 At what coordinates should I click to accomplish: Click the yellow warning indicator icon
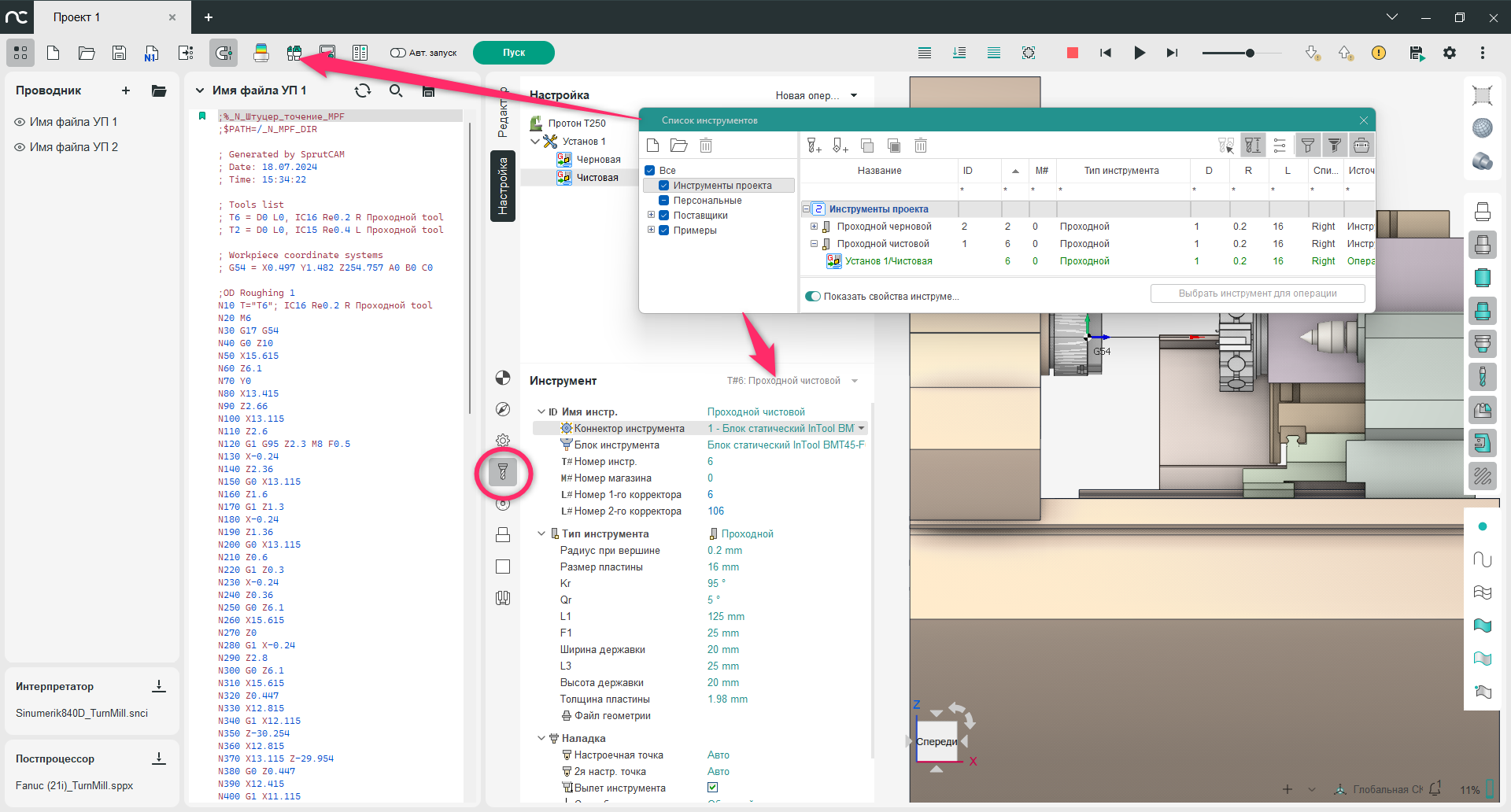[x=1379, y=53]
